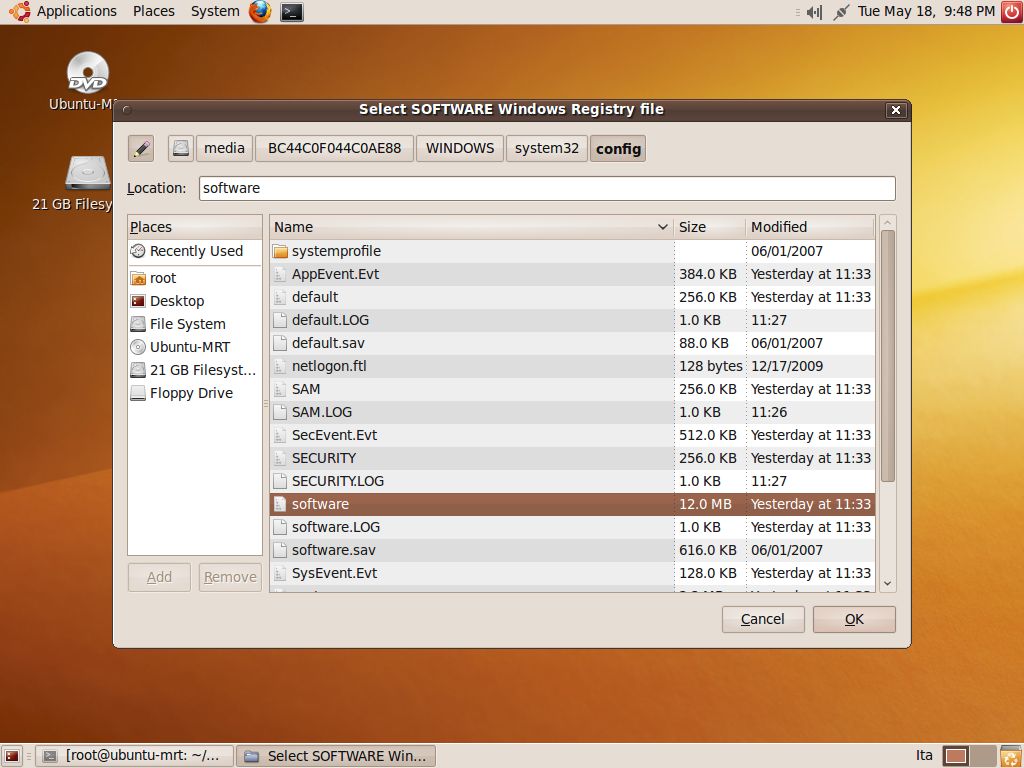The width and height of the screenshot is (1024, 768).
Task: Sort files by the Size column header
Action: pos(709,227)
